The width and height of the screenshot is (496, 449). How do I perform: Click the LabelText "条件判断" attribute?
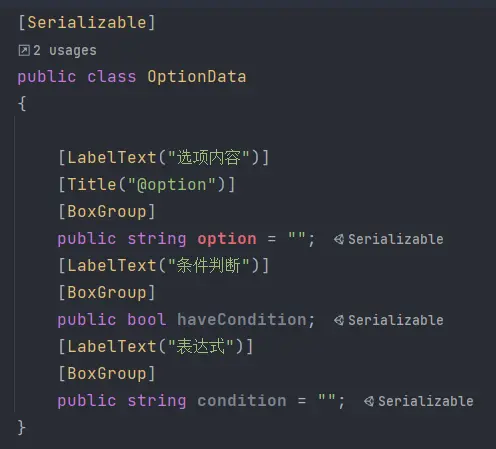pyautogui.click(x=164, y=266)
